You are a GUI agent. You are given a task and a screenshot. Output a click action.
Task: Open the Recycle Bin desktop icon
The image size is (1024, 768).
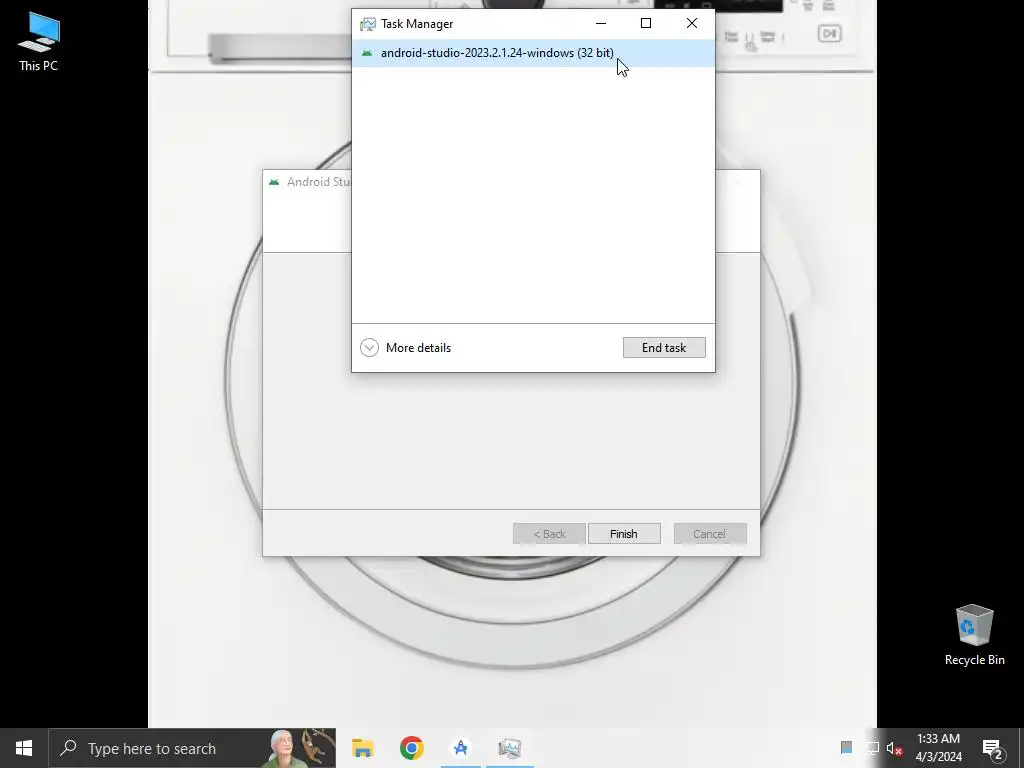[974, 635]
